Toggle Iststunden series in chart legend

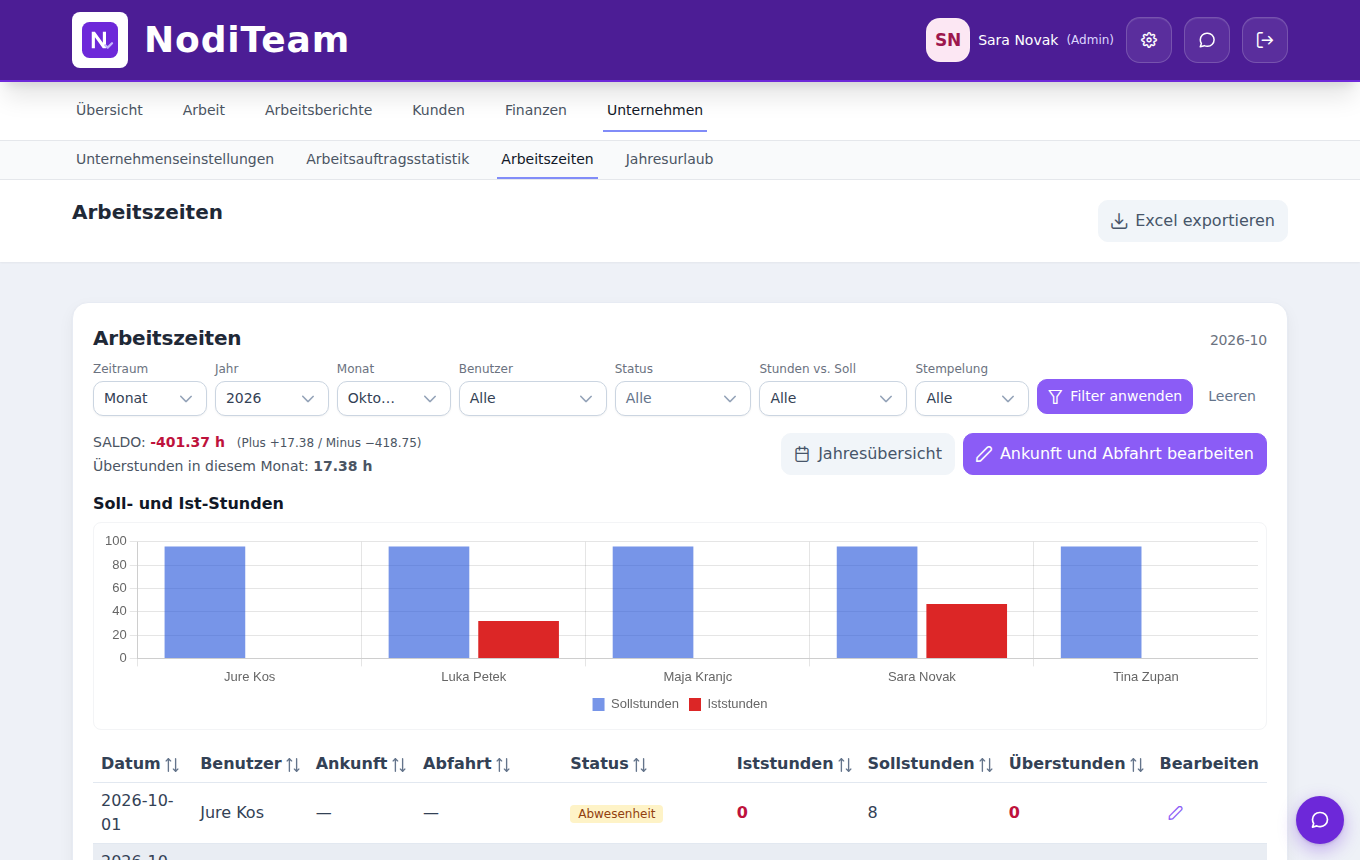pyautogui.click(x=728, y=704)
